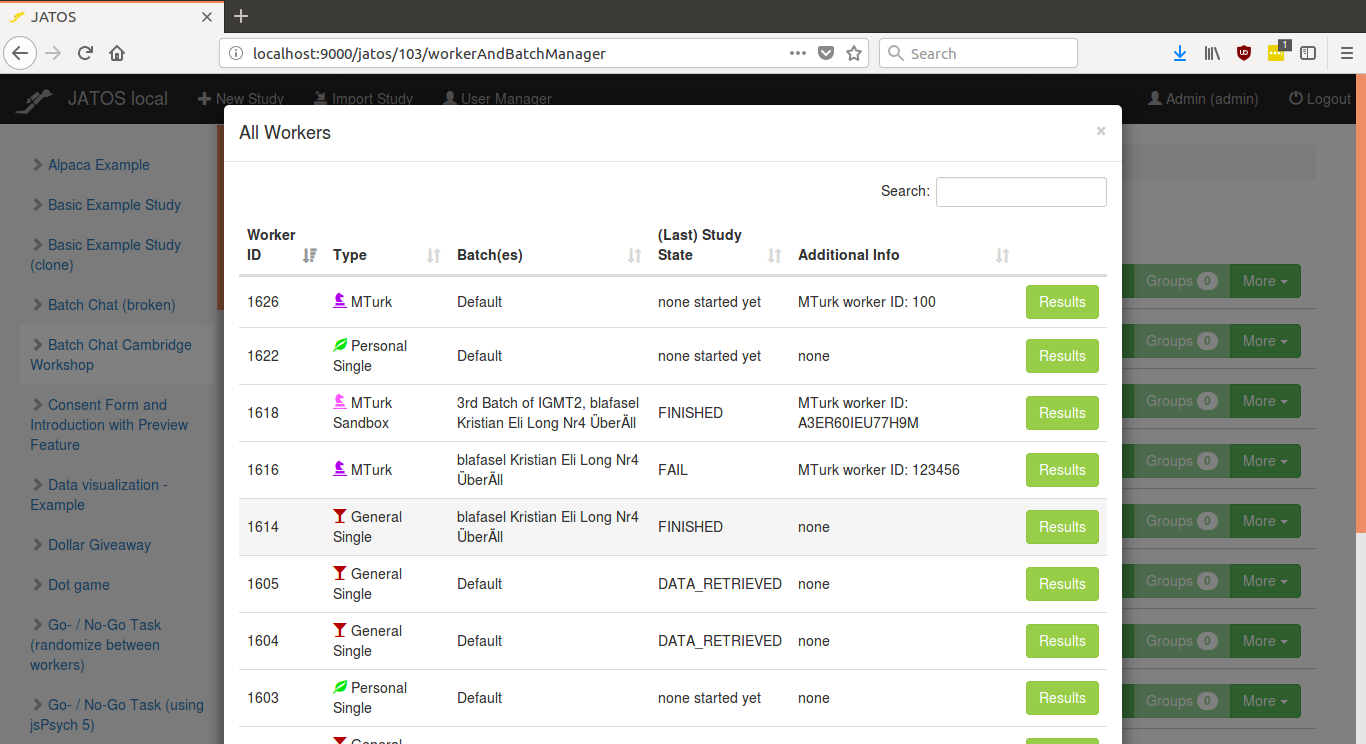Screen dimensions: 1366x744
Task: Open Results for worker 1605
Action: tap(1062, 584)
